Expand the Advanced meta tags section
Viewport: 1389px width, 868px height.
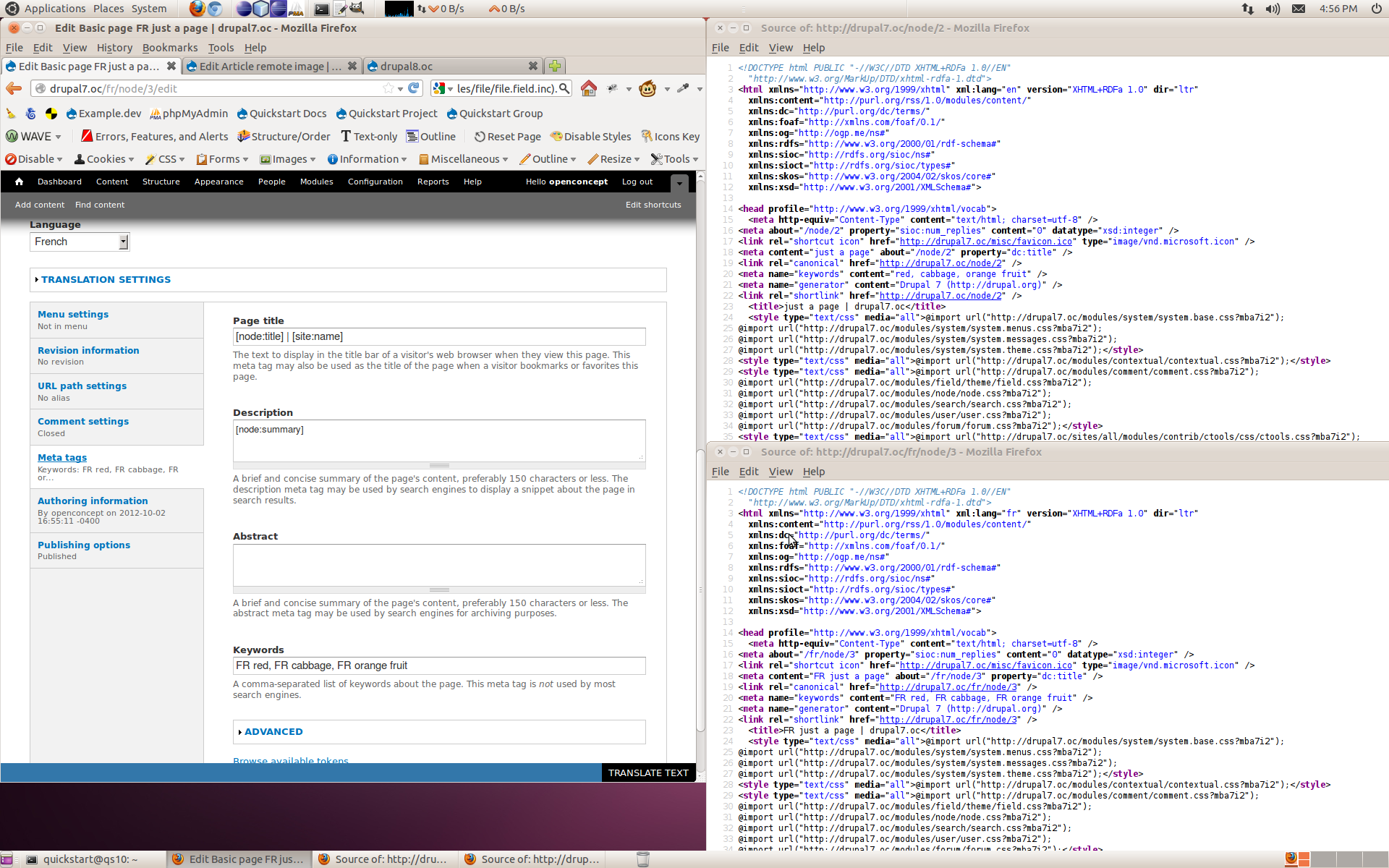[273, 731]
